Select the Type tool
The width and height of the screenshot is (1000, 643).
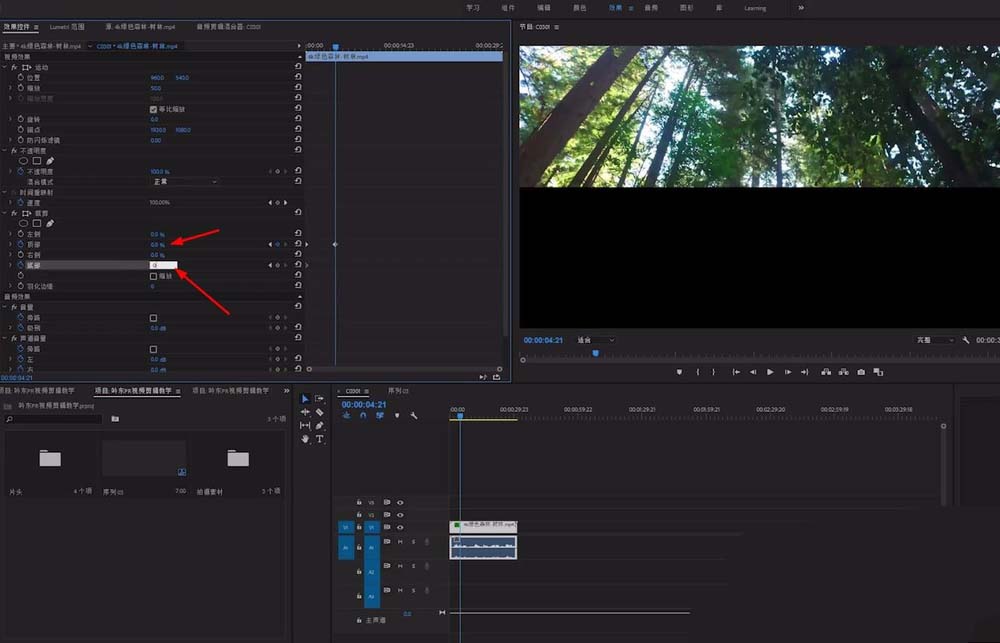pyautogui.click(x=320, y=439)
